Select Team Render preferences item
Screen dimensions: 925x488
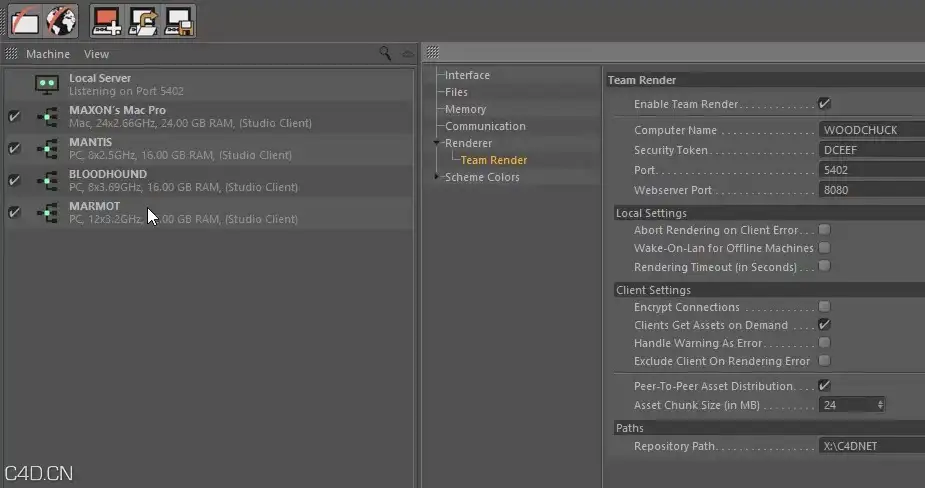click(494, 160)
